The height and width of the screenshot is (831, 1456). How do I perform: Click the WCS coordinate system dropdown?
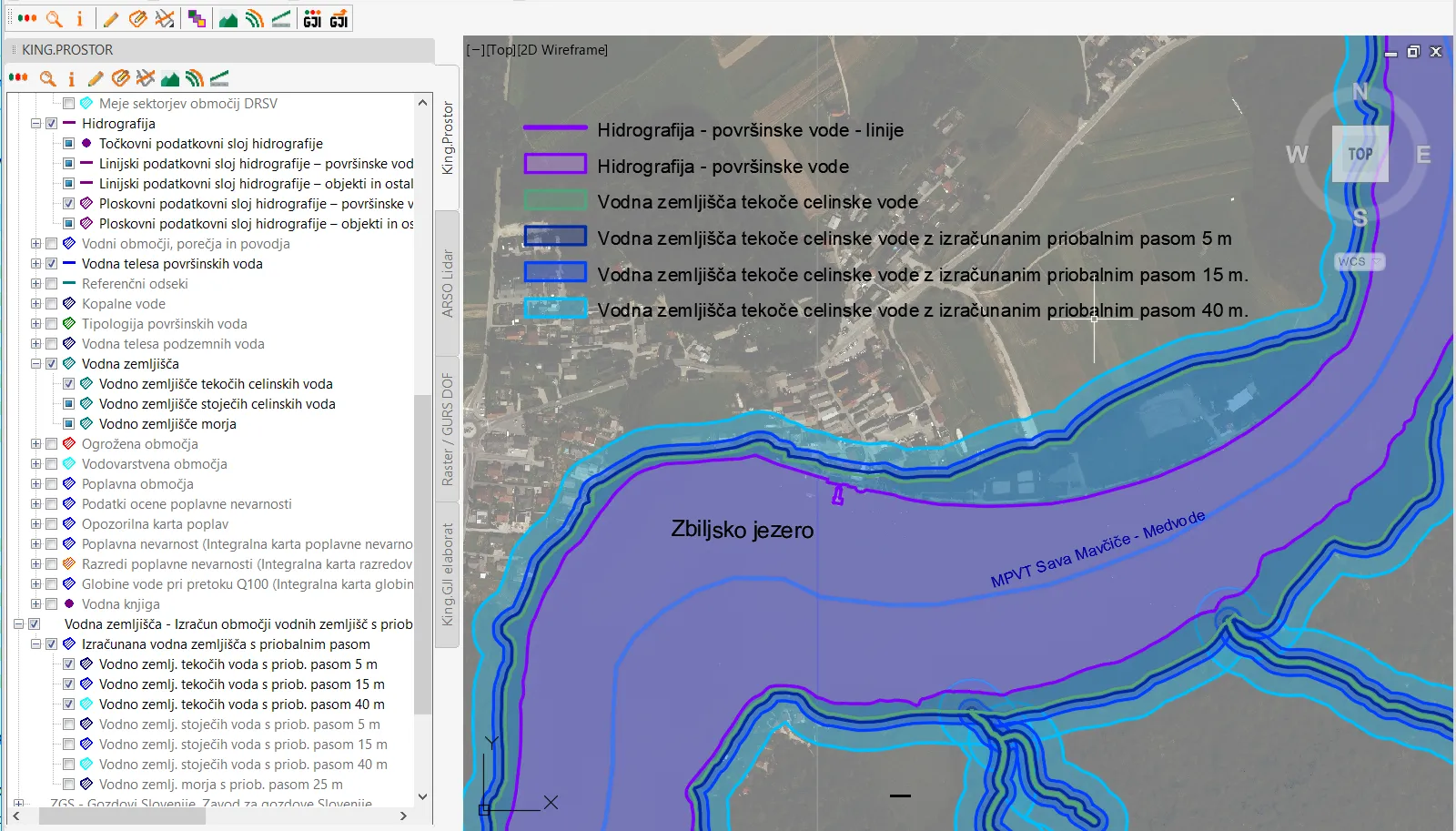pos(1360,262)
